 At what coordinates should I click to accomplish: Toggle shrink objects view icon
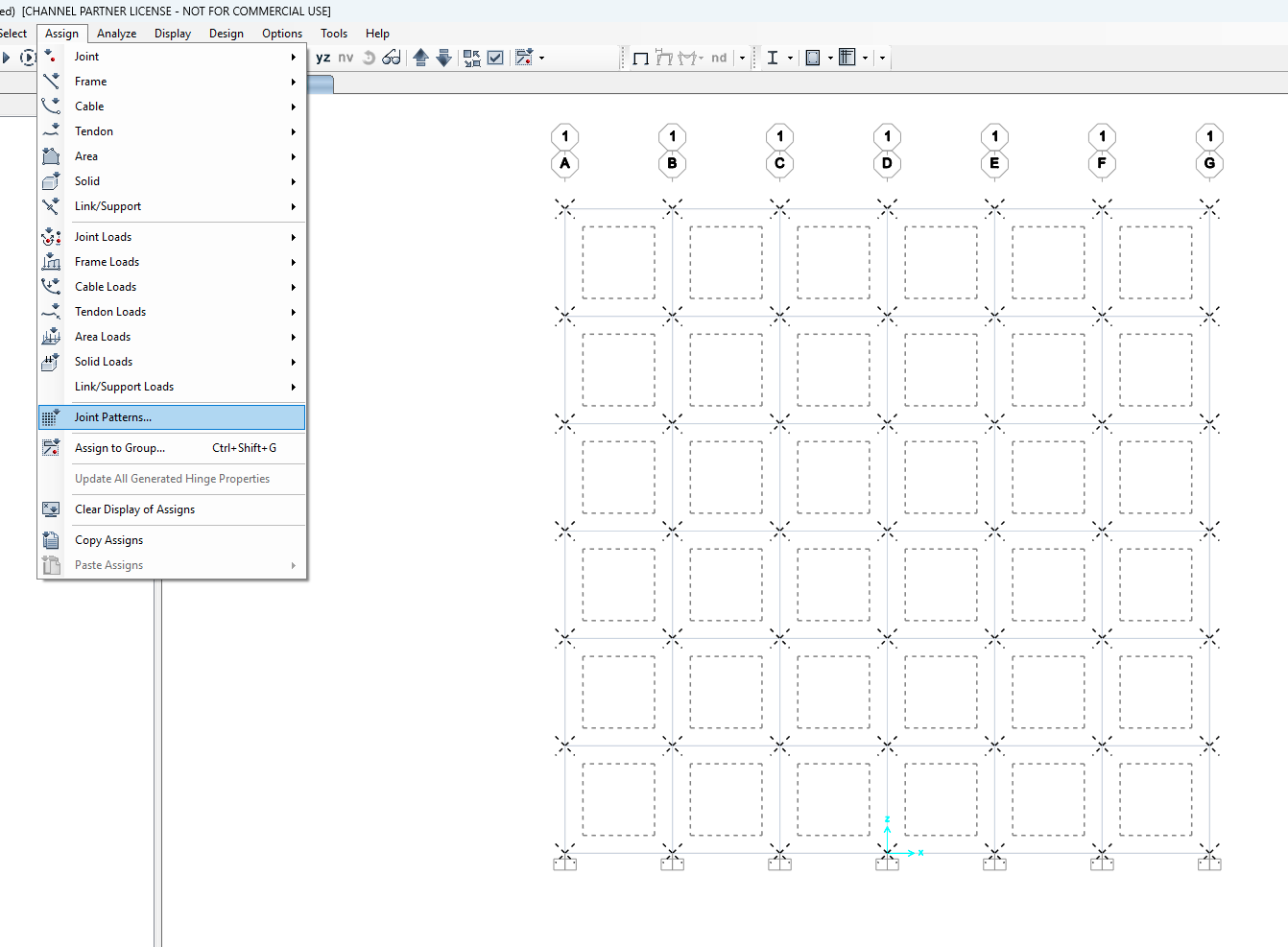tap(471, 58)
